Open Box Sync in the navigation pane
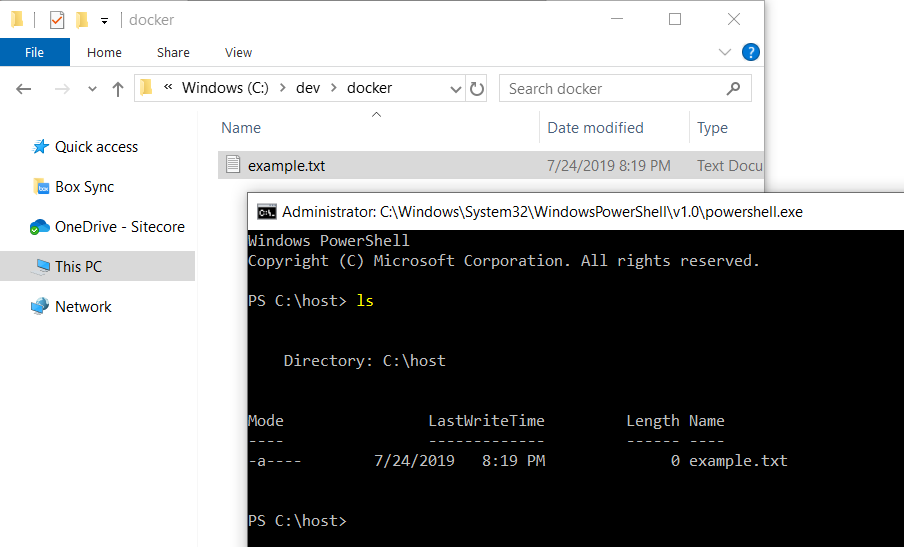This screenshot has width=904, height=547. pyautogui.click(x=85, y=187)
